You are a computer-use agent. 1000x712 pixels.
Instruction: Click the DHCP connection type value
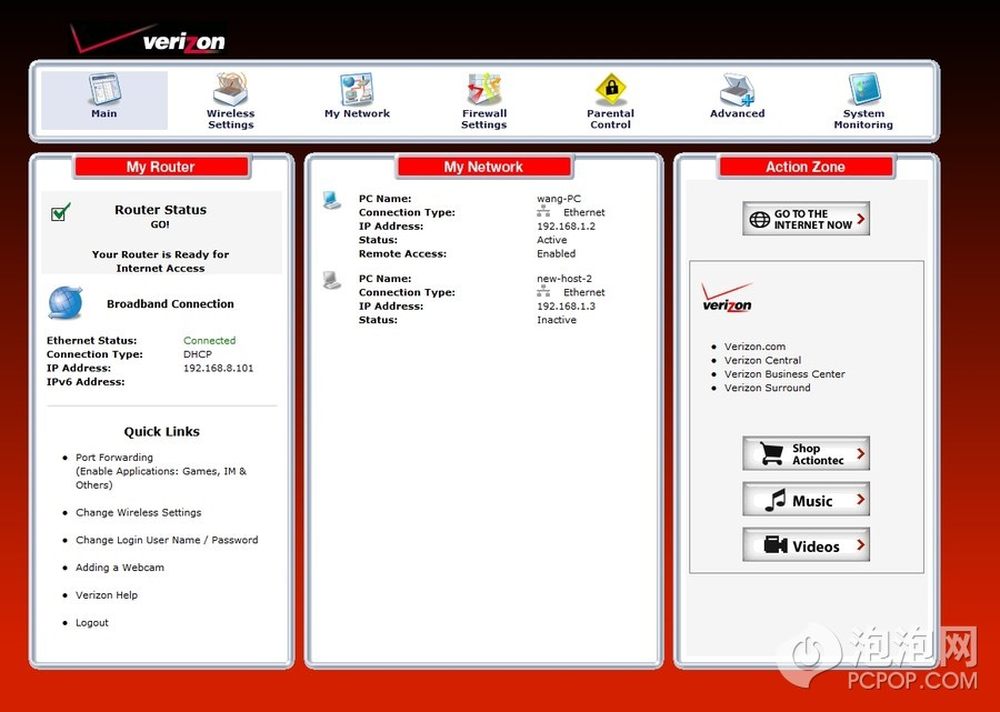point(198,354)
